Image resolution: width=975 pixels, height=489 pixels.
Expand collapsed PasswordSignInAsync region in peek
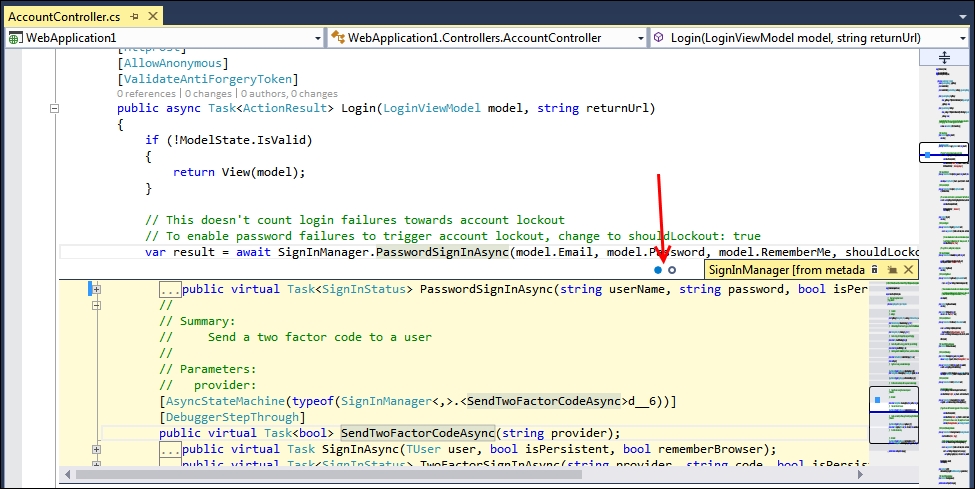tap(97, 290)
